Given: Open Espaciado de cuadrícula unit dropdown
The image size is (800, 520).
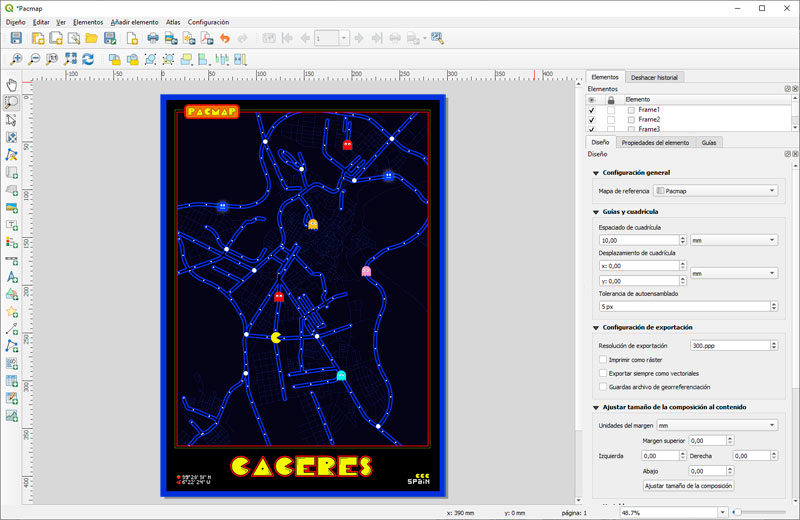Looking at the screenshot, I should pyautogui.click(x=734, y=240).
